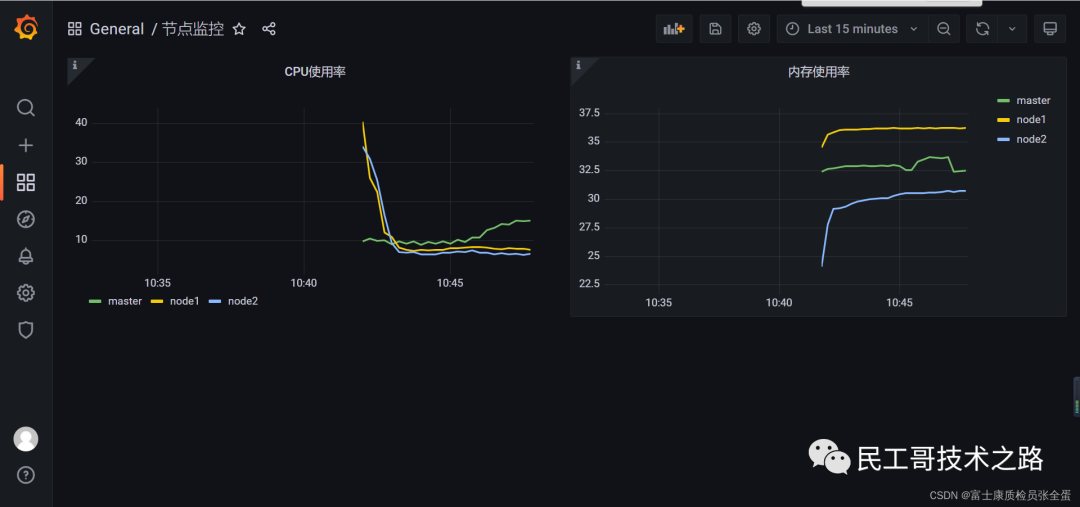
Task: Open the Last 15 minutes time picker
Action: point(852,29)
